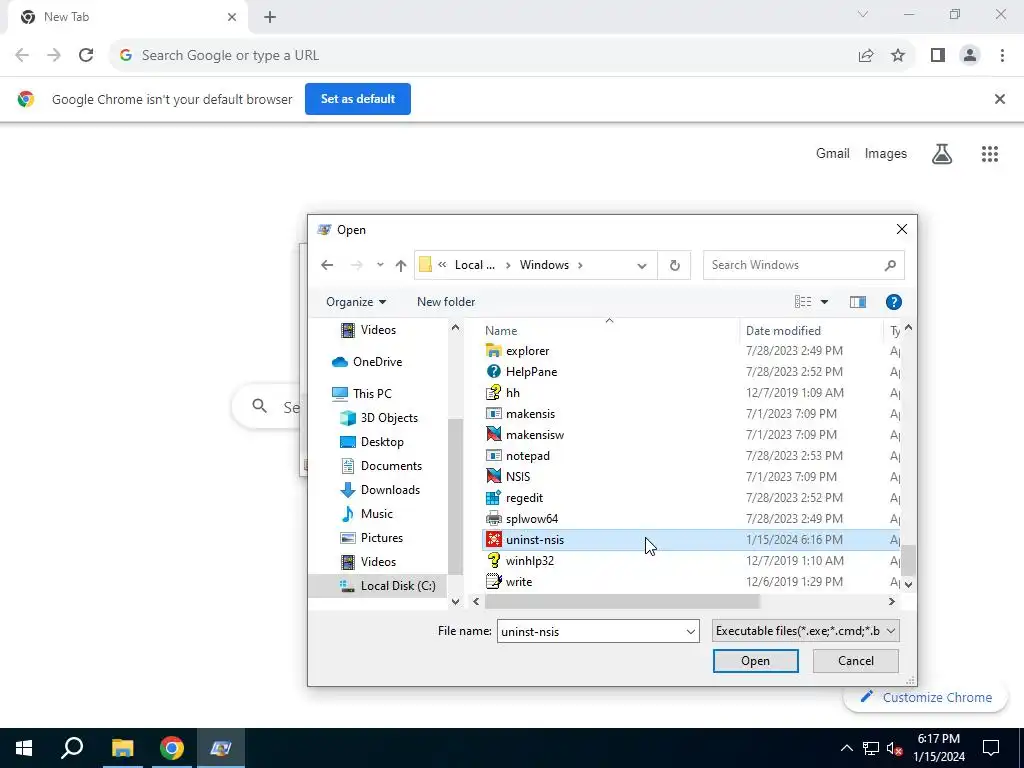1024x768 pixels.
Task: Share this page via Chrome share icon
Action: tap(866, 56)
